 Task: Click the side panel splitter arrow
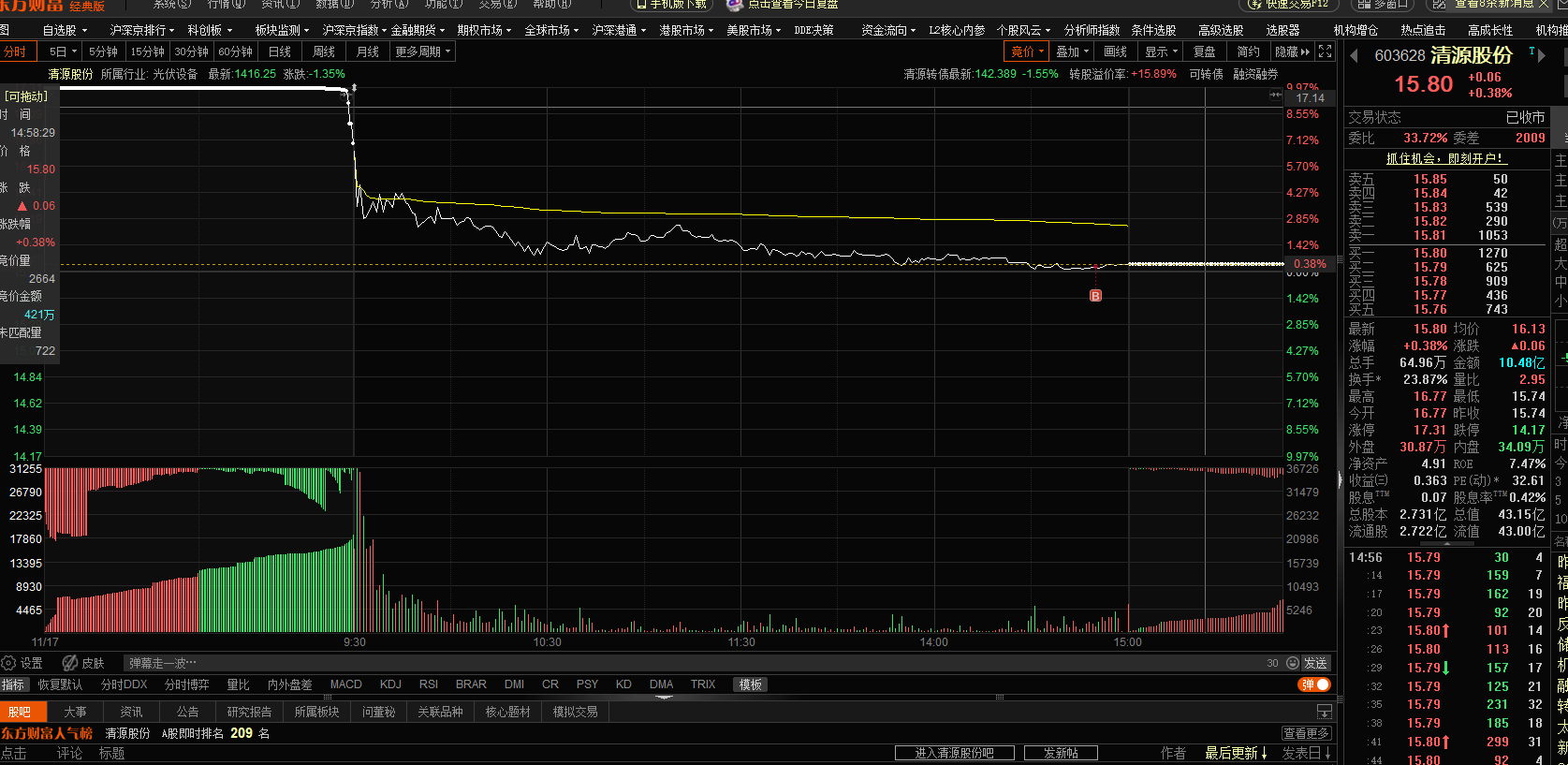(1339, 480)
